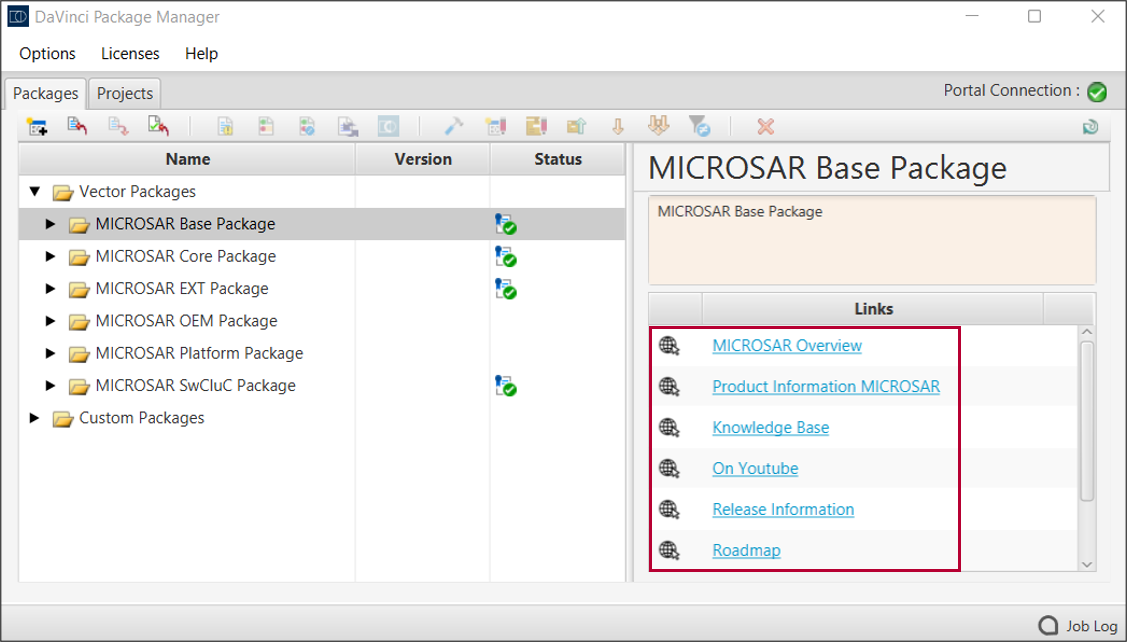Expand the Custom Packages tree node

point(34,418)
